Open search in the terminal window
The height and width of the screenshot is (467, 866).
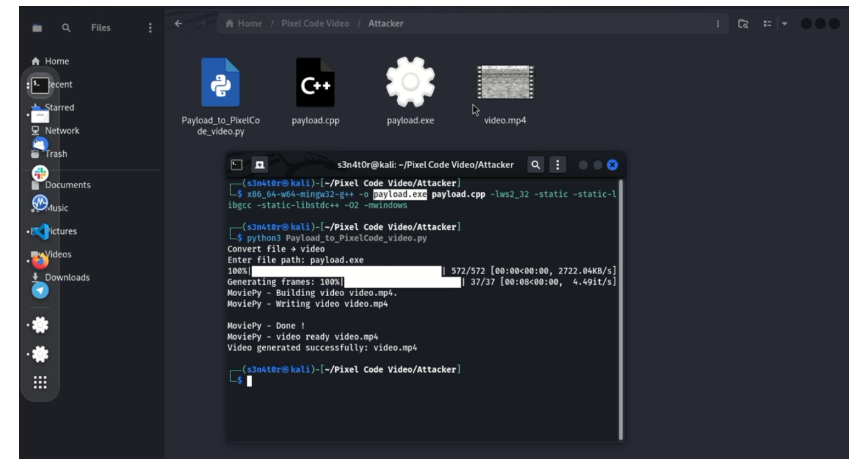point(535,164)
